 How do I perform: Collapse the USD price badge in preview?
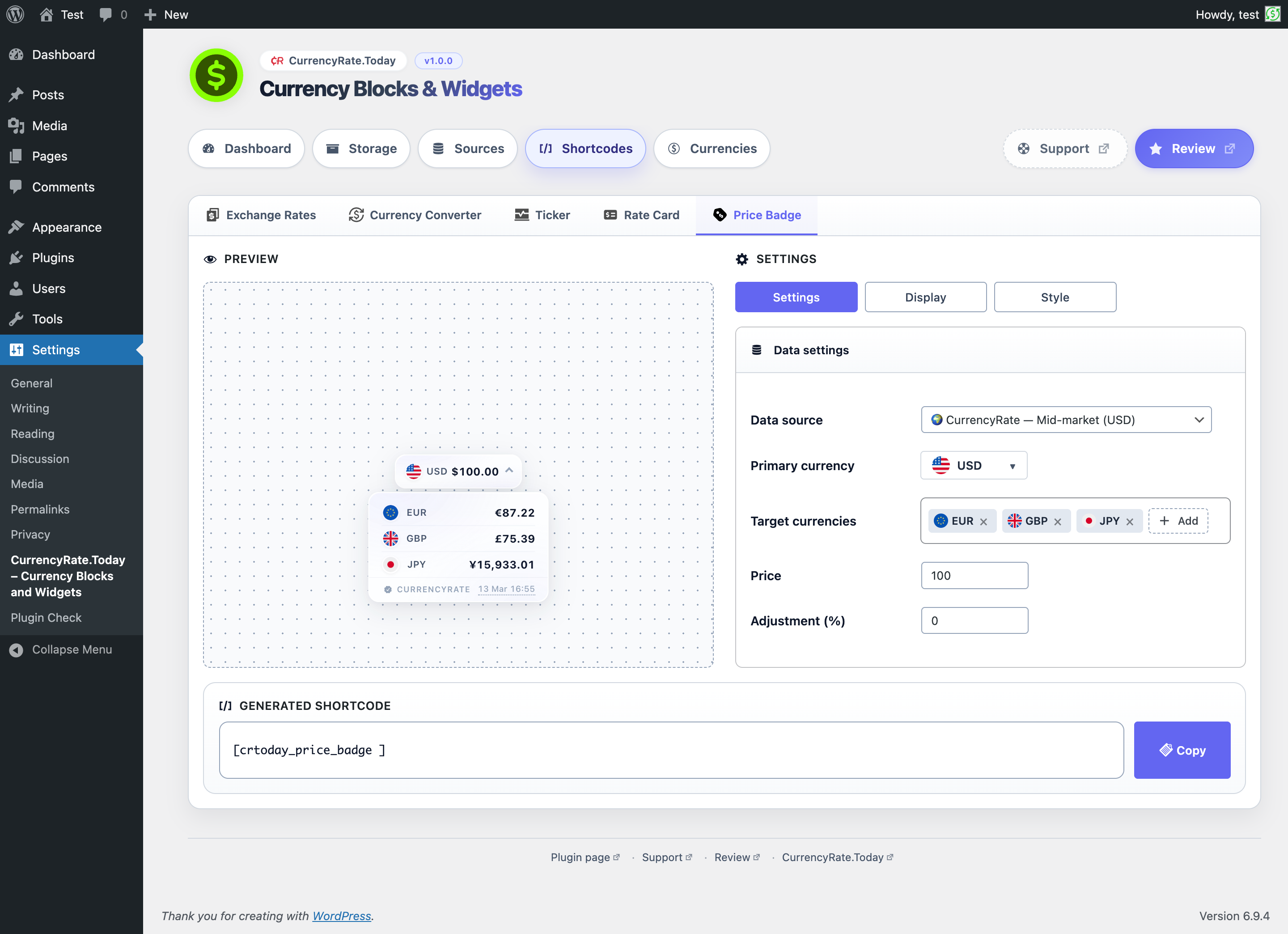[x=509, y=471]
